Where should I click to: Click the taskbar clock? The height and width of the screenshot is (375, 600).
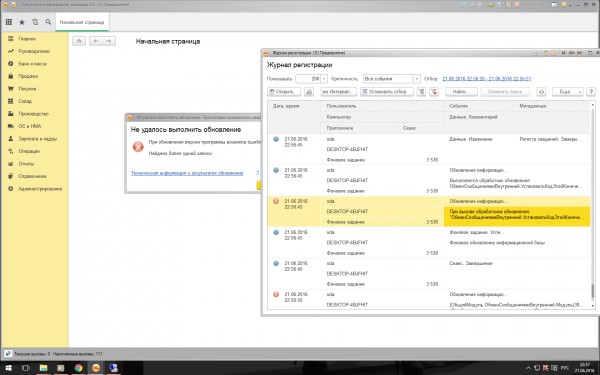tap(584, 368)
